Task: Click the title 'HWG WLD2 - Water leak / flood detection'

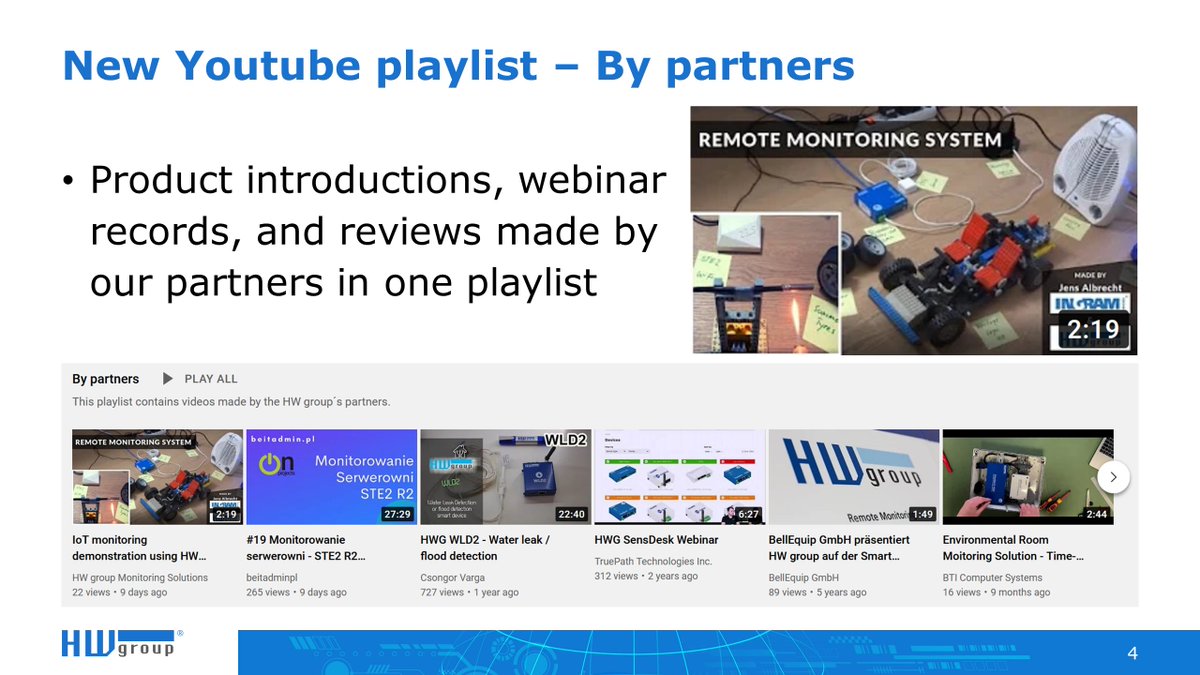Action: [x=485, y=548]
